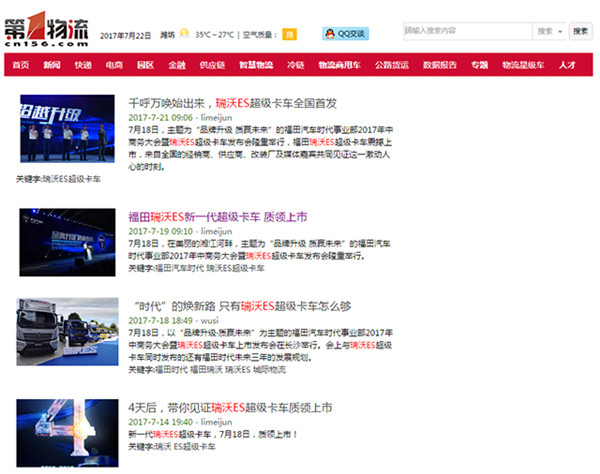Open the 新闻 menu item
600x474 pixels.
[x=52, y=65]
